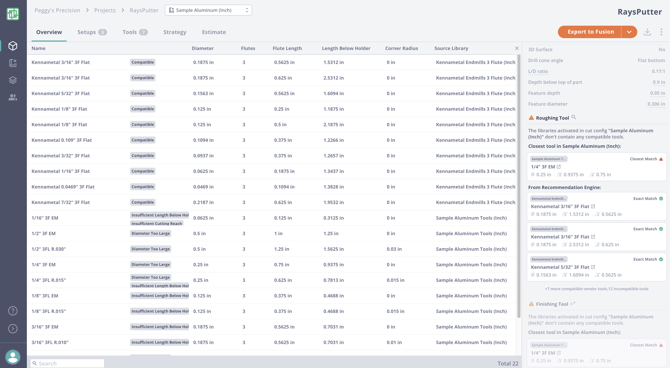Switch to the Setups tab

92,32
